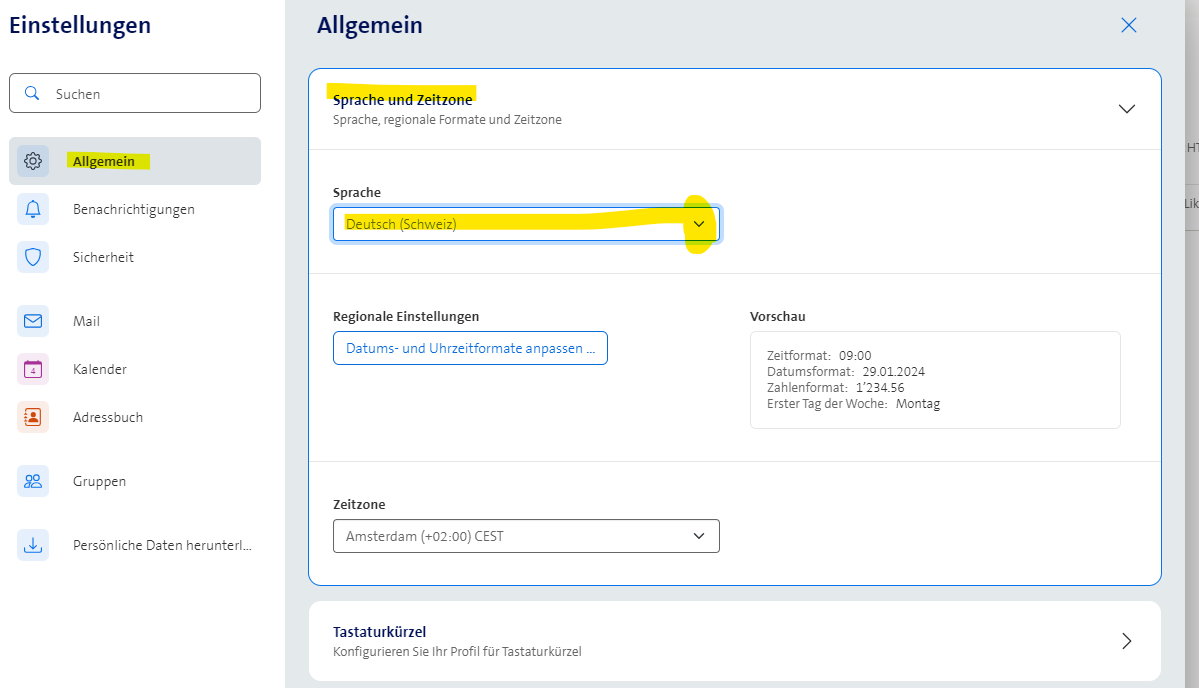Click the download icon for personal data
The image size is (1199, 688).
(33, 545)
